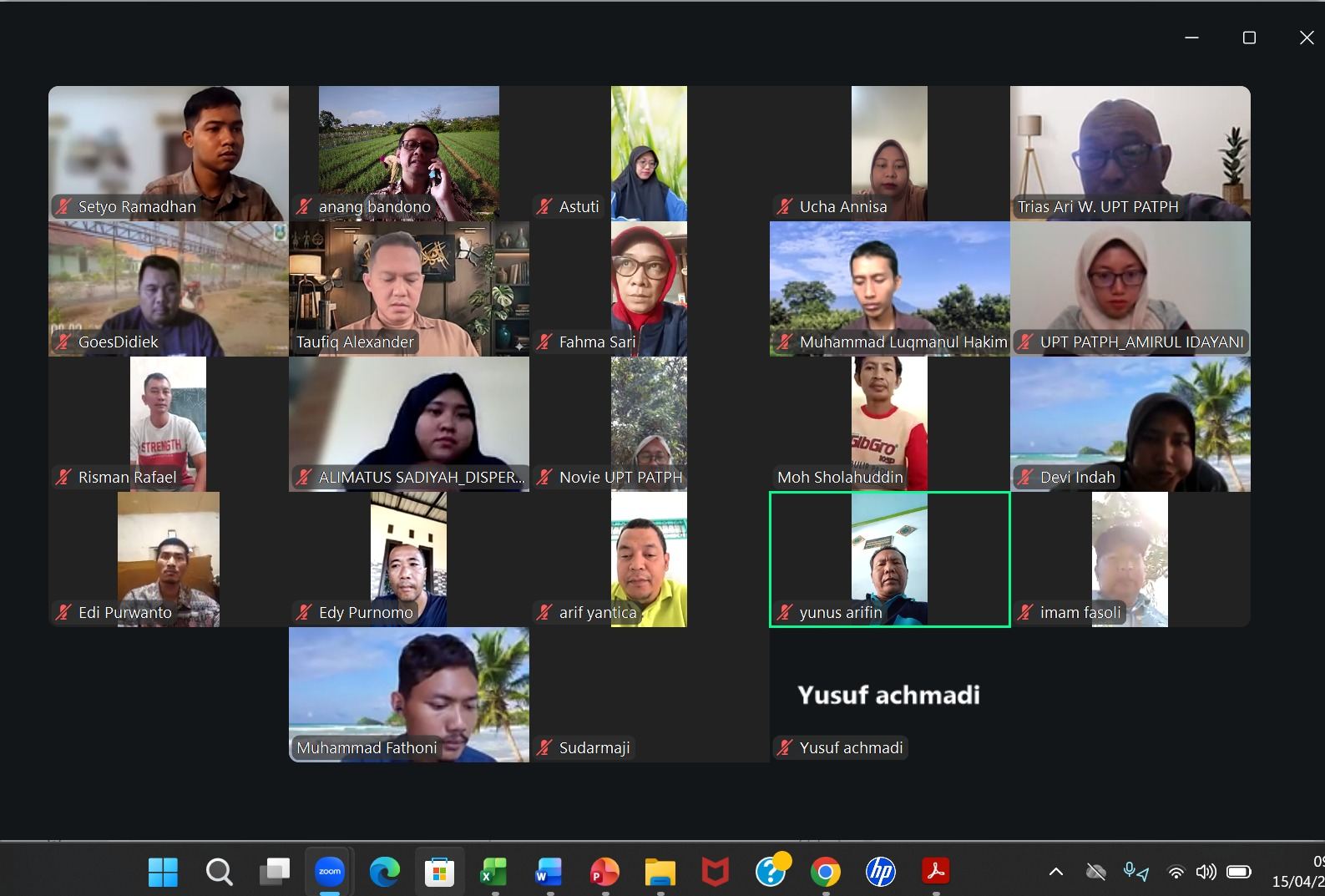Screen dimensions: 1325x896
Task: Click Astuti's muted microphone icon
Action: pos(544,206)
